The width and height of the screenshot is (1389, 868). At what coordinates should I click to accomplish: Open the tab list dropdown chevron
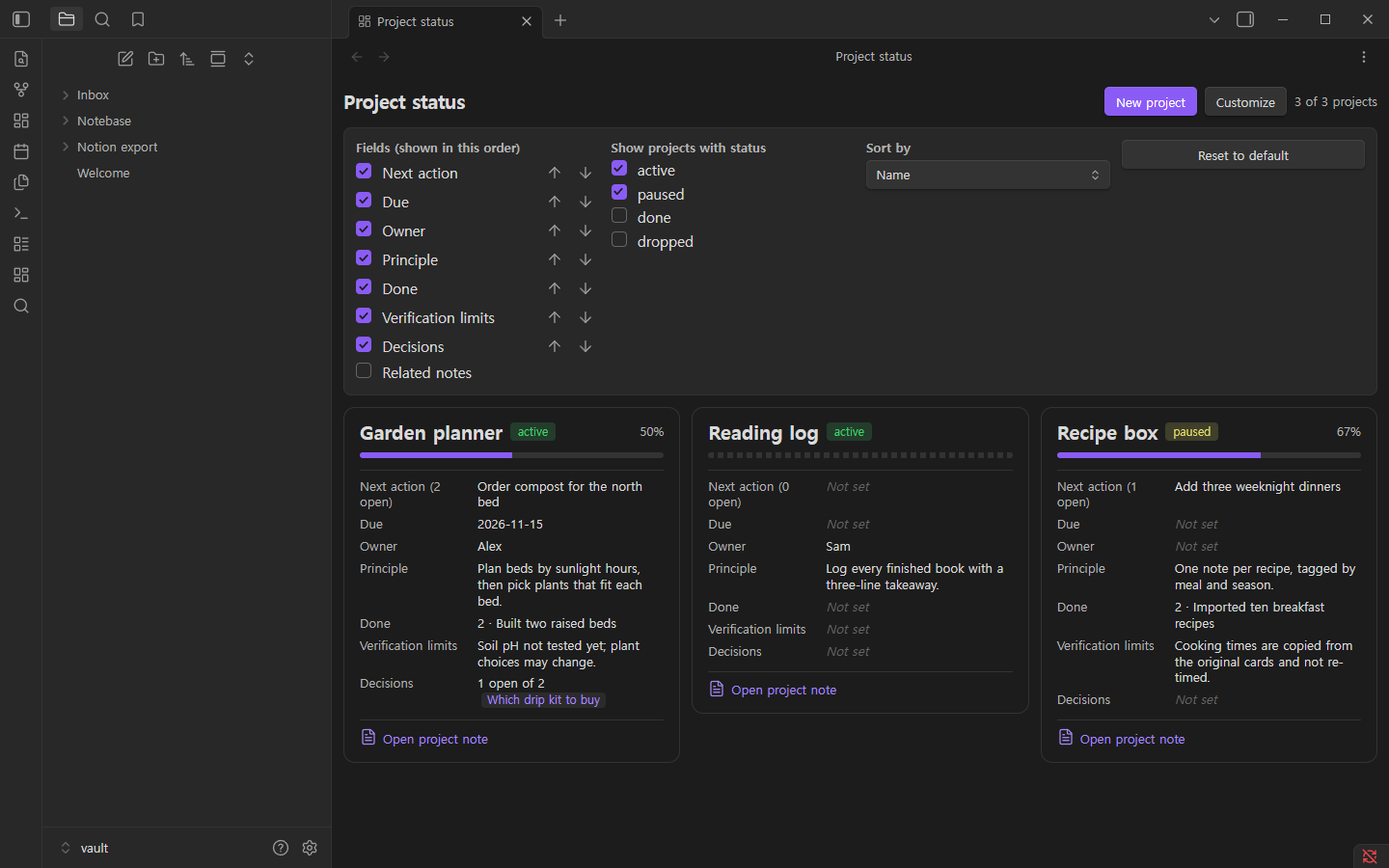tap(1214, 19)
